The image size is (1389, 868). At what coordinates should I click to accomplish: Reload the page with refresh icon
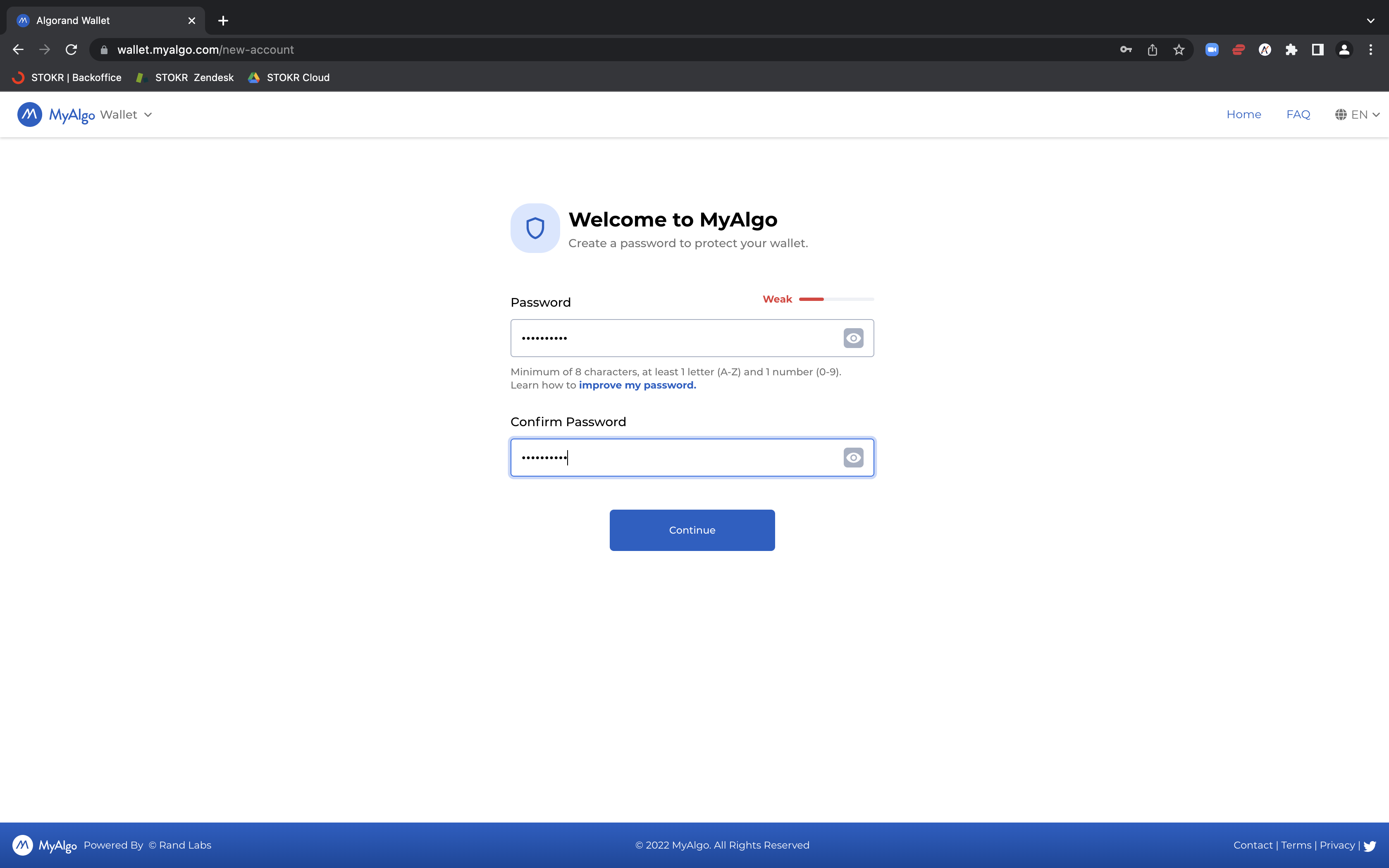pos(71,50)
